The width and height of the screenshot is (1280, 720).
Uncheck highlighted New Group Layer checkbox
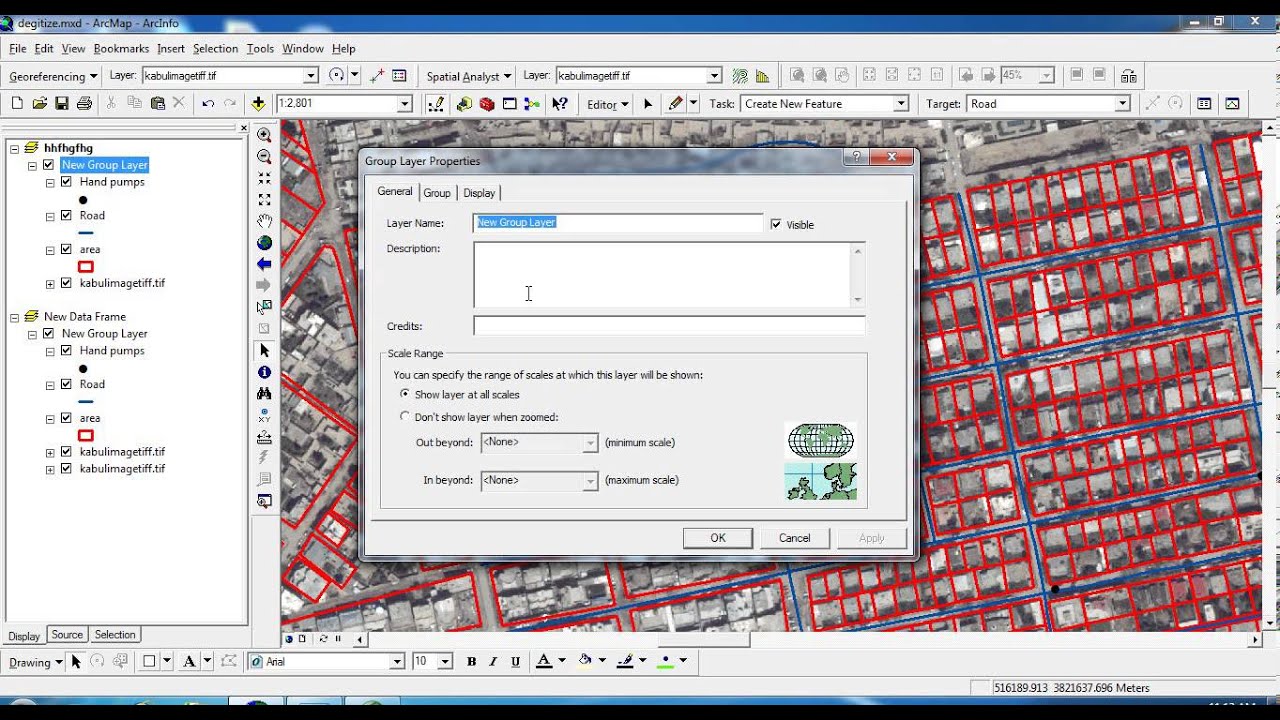pos(48,165)
